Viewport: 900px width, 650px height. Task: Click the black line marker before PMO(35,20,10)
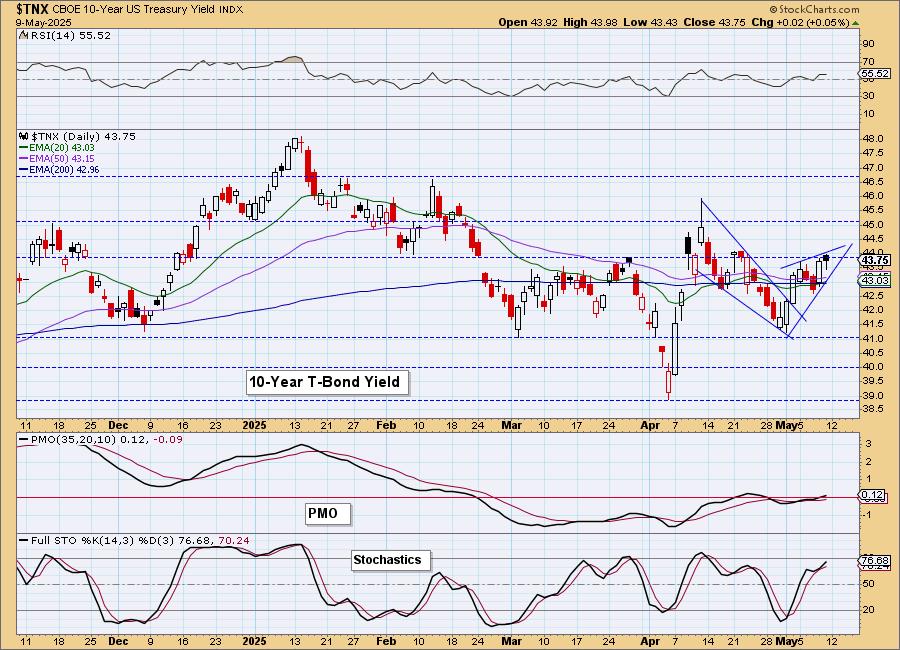pos(24,439)
